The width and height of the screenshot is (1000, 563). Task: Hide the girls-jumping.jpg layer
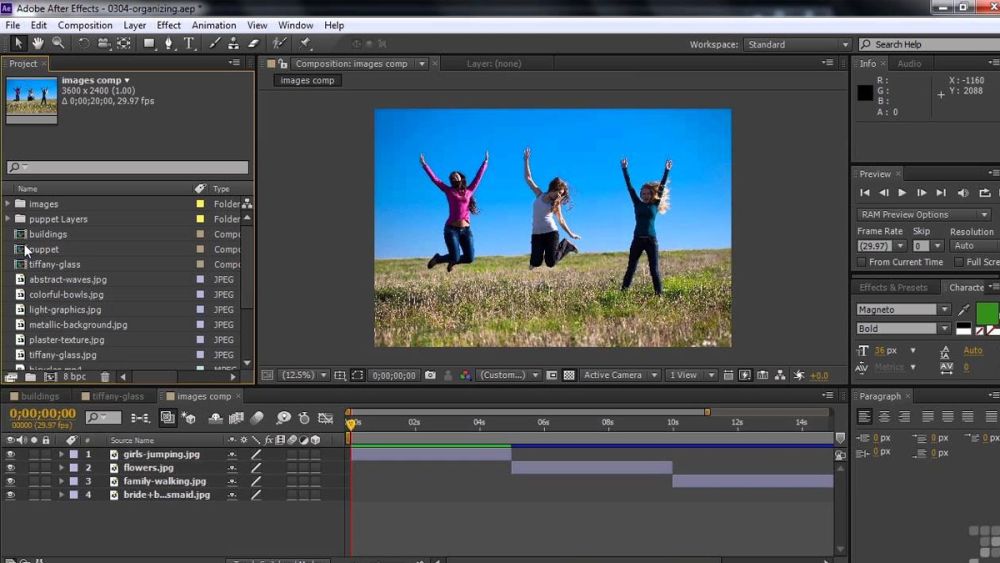point(10,454)
